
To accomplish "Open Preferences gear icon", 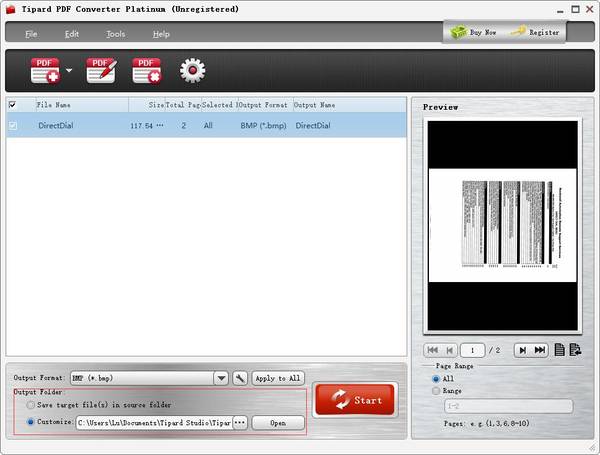I will pyautogui.click(x=192, y=70).
